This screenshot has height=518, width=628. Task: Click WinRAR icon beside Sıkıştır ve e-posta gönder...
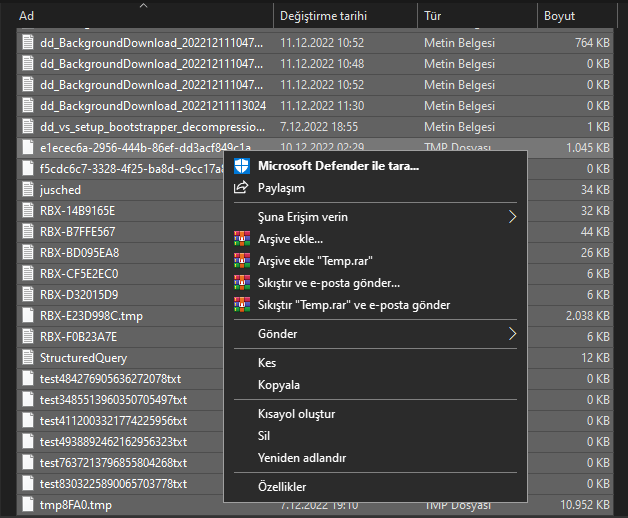(241, 283)
